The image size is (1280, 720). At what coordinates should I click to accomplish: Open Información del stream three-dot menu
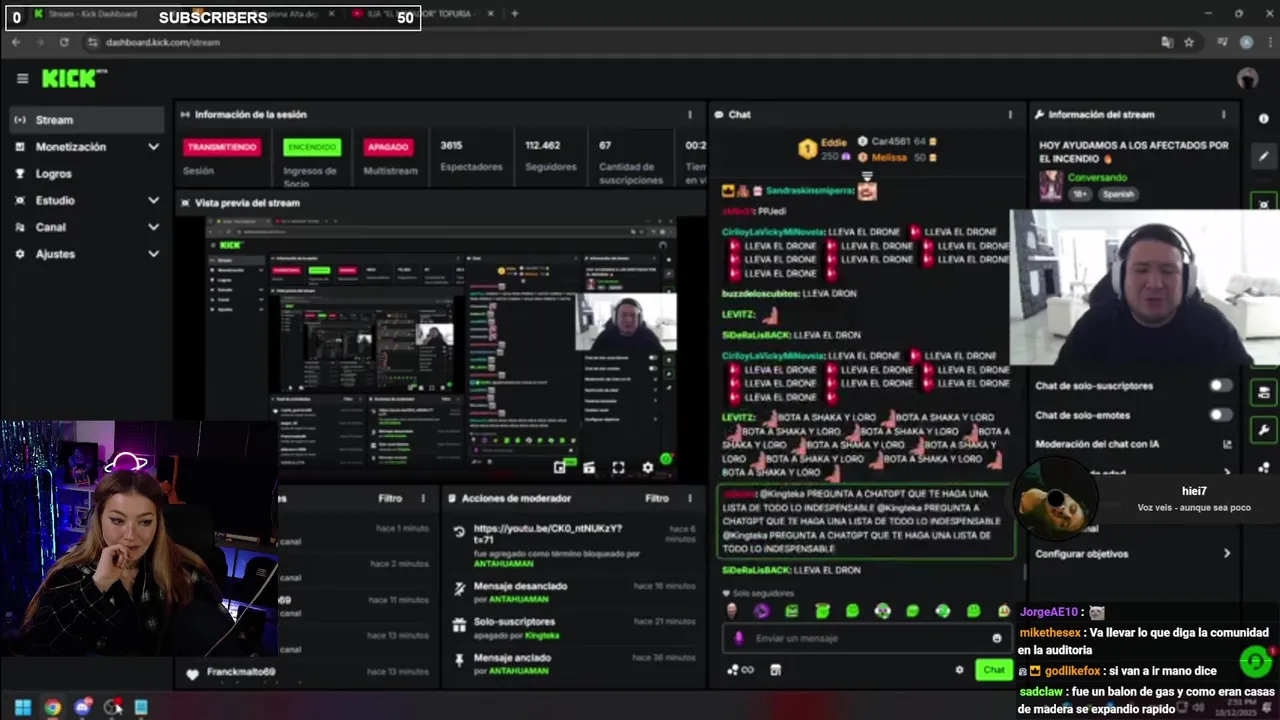1223,115
